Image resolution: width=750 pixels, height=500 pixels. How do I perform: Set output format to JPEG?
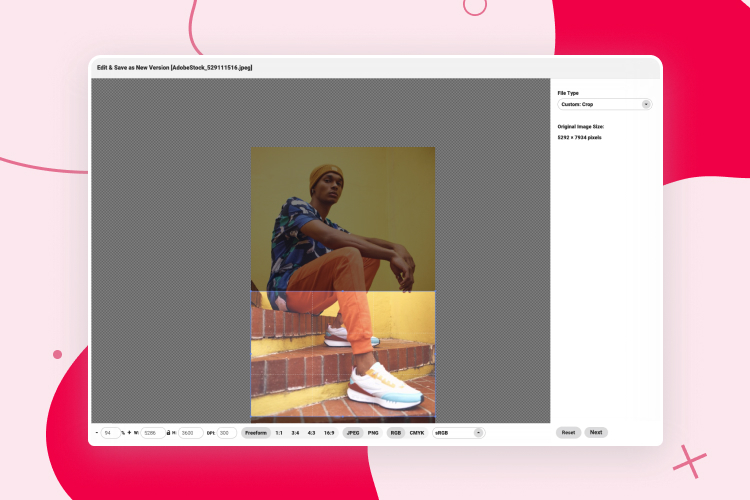[352, 433]
